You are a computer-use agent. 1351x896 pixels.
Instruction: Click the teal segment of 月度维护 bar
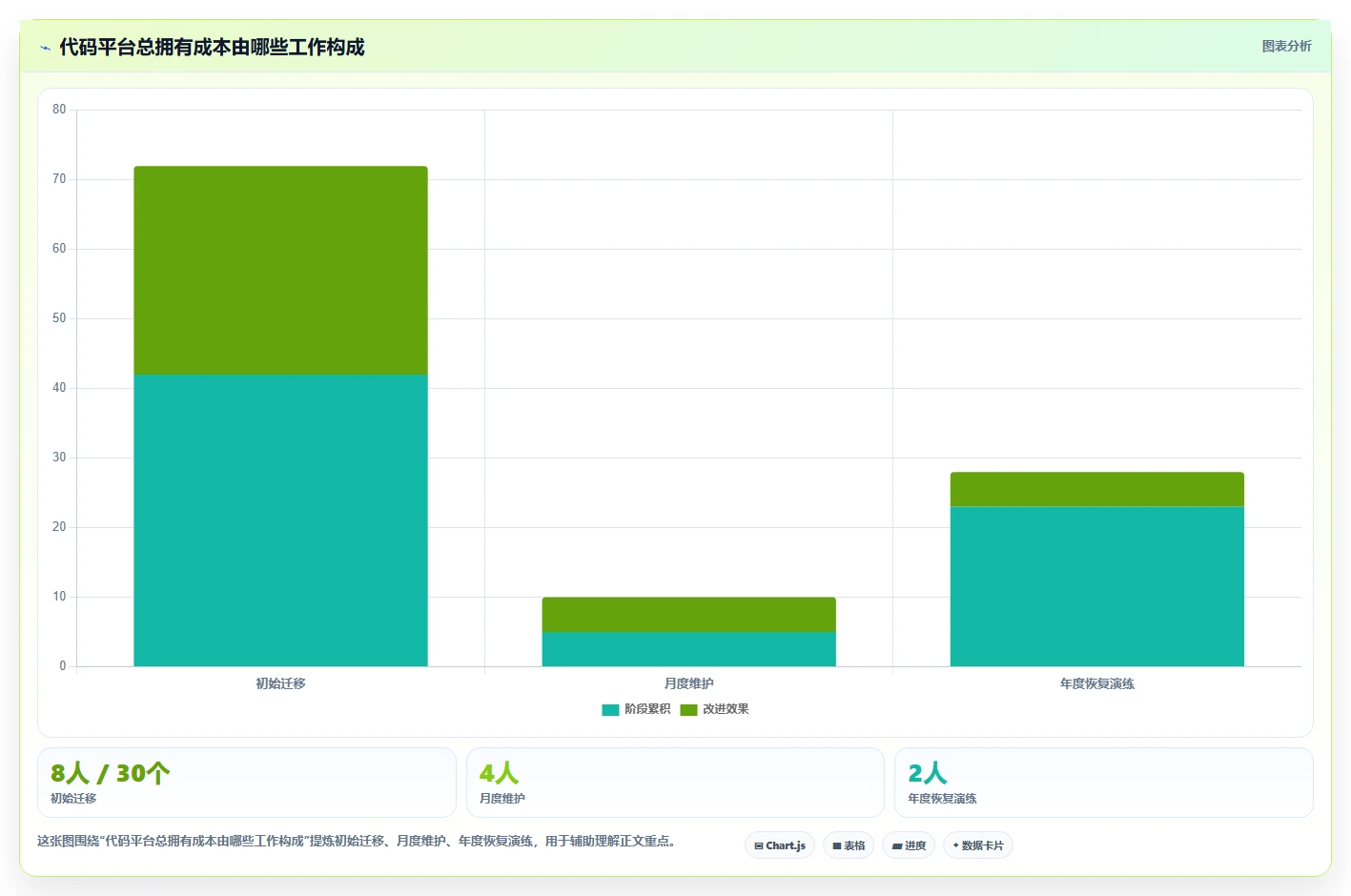point(689,649)
